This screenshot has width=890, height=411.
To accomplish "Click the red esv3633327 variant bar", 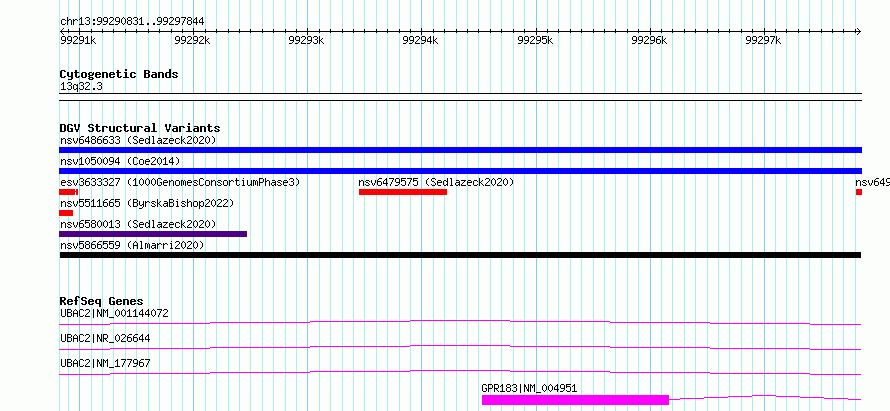I will (68, 192).
